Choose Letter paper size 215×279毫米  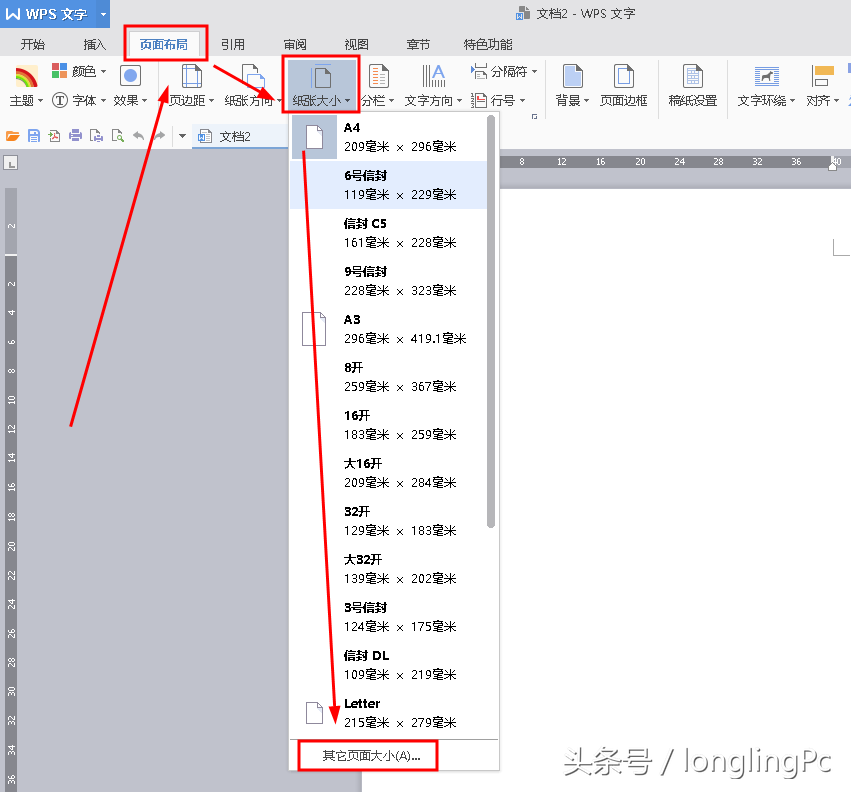(x=389, y=713)
